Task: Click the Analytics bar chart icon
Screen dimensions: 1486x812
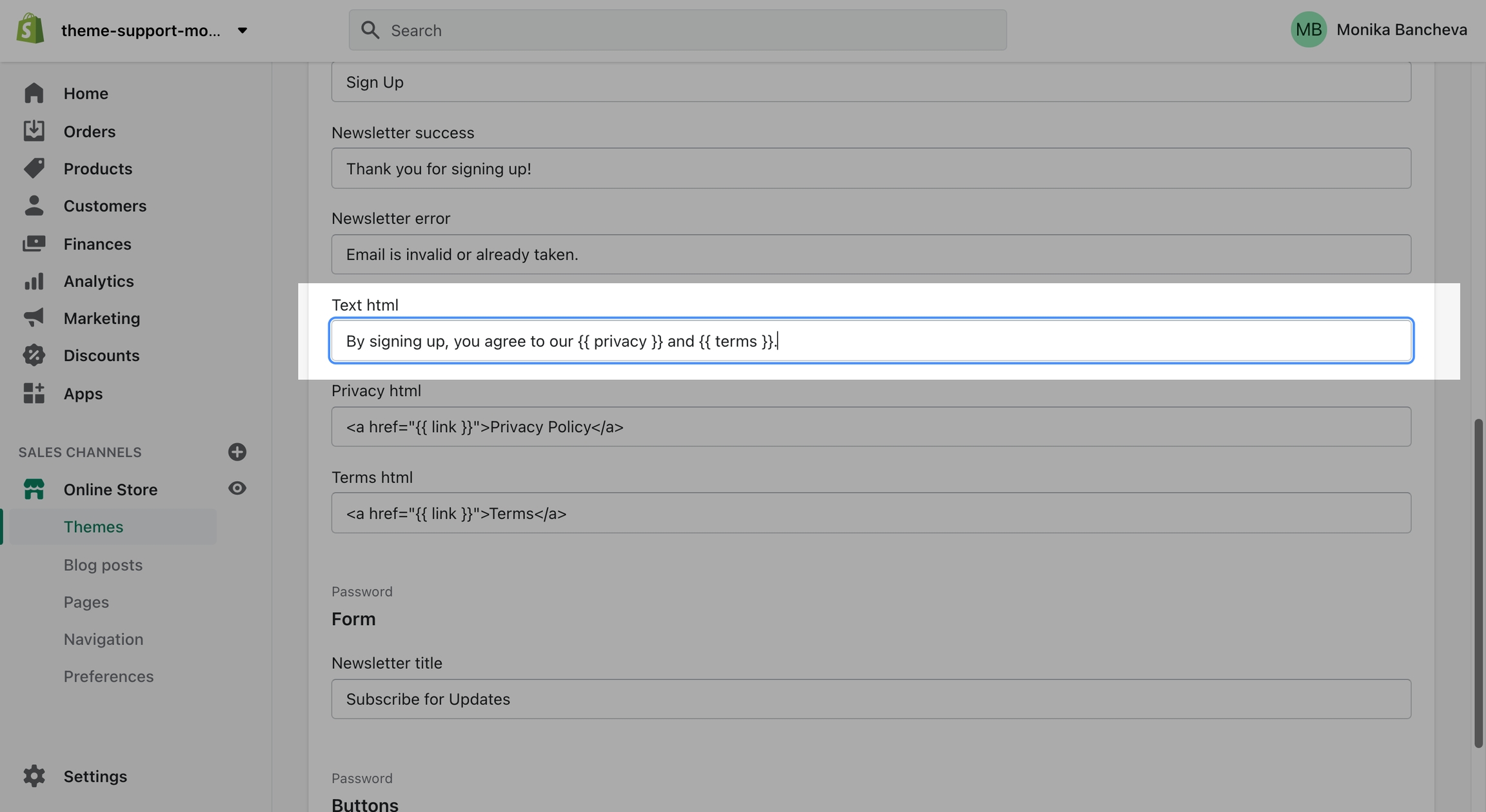Action: [x=34, y=281]
